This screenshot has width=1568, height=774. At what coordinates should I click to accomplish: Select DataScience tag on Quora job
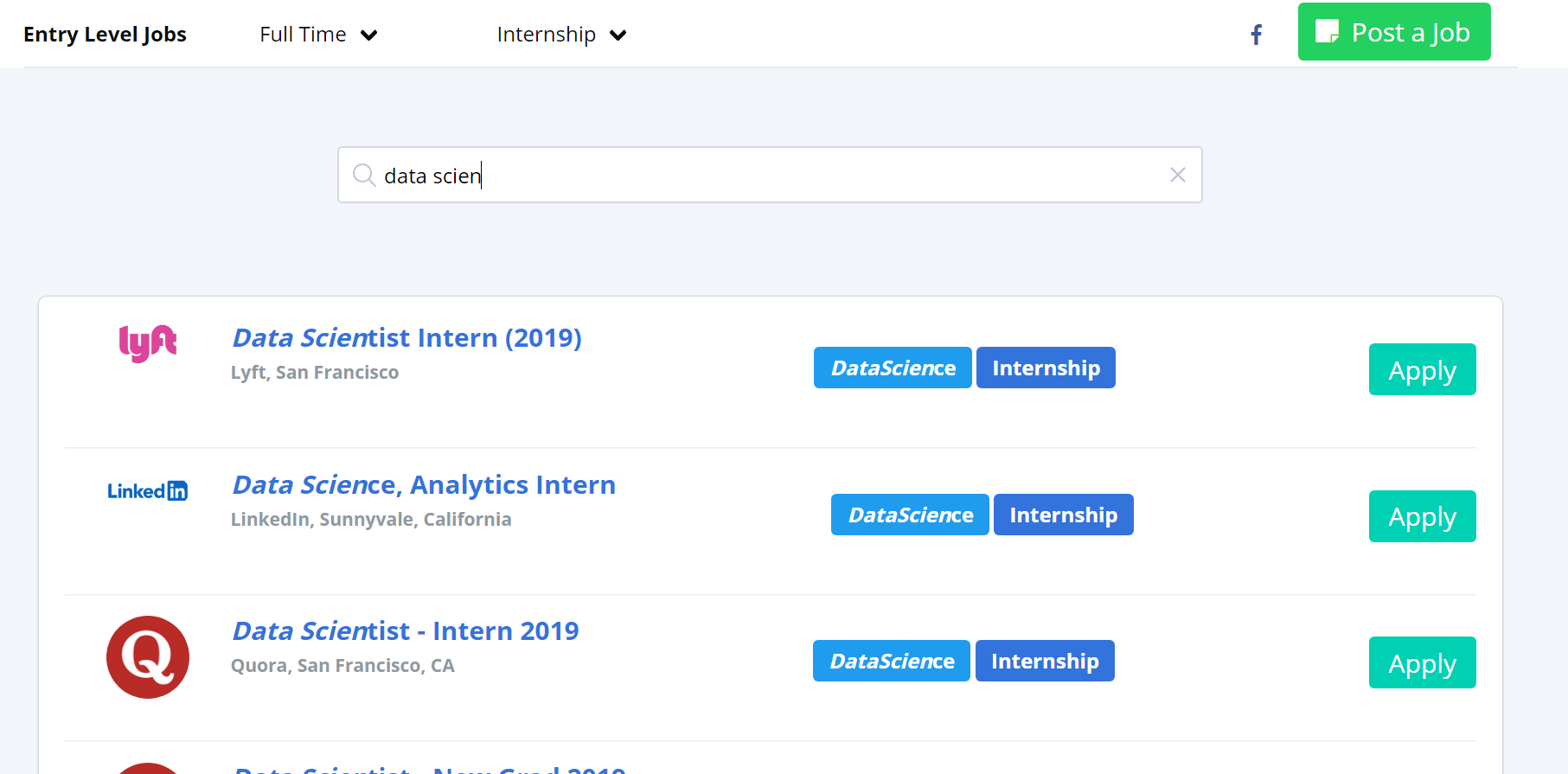click(x=892, y=662)
